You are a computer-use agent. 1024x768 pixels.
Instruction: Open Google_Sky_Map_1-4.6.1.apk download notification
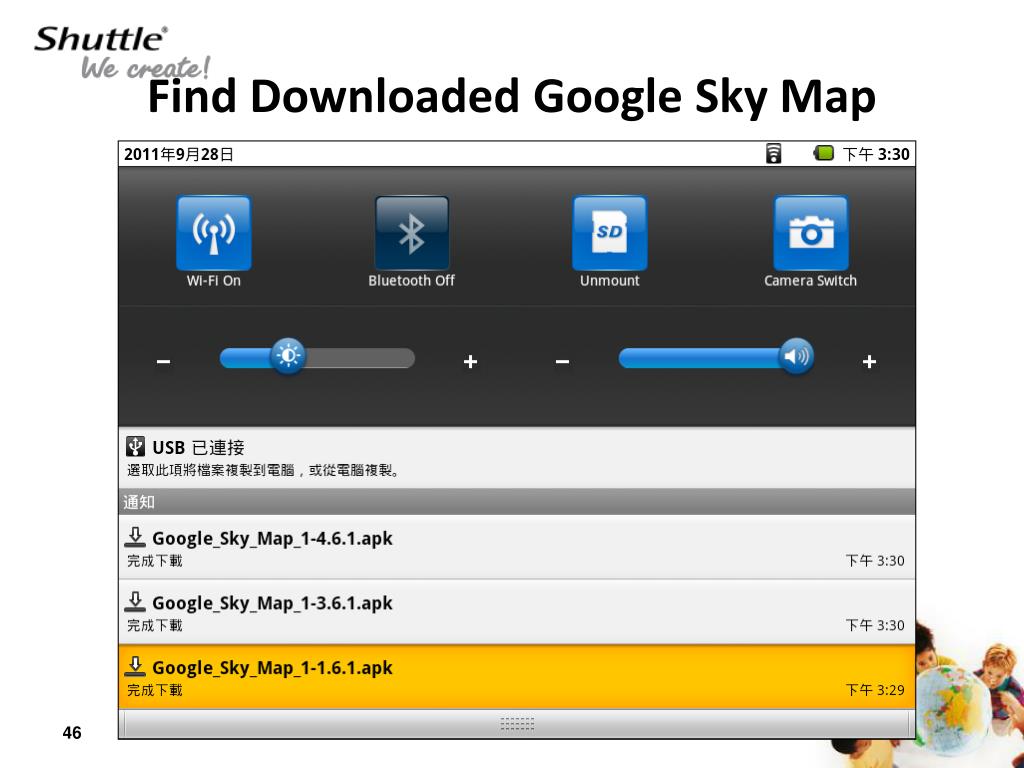517,547
